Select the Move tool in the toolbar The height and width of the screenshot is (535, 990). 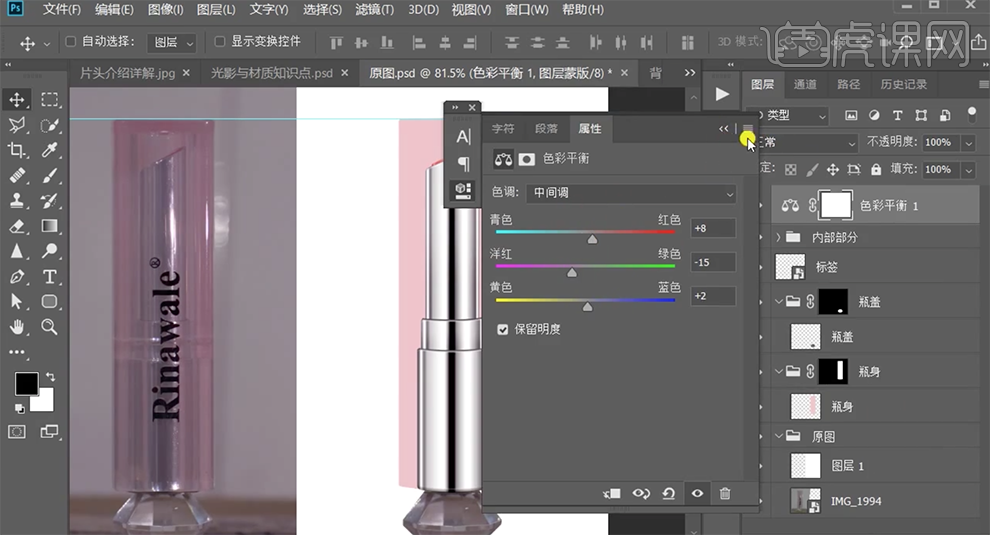[17, 100]
